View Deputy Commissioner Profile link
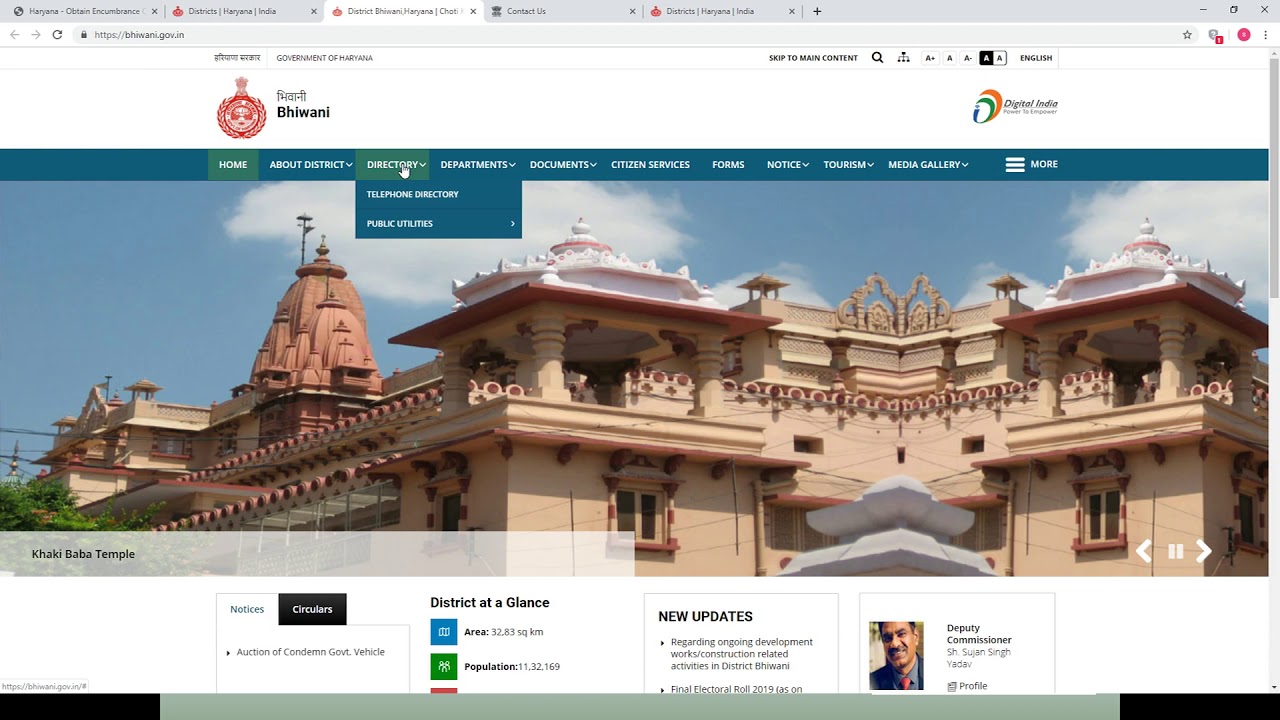Viewport: 1280px width, 720px height. point(967,686)
